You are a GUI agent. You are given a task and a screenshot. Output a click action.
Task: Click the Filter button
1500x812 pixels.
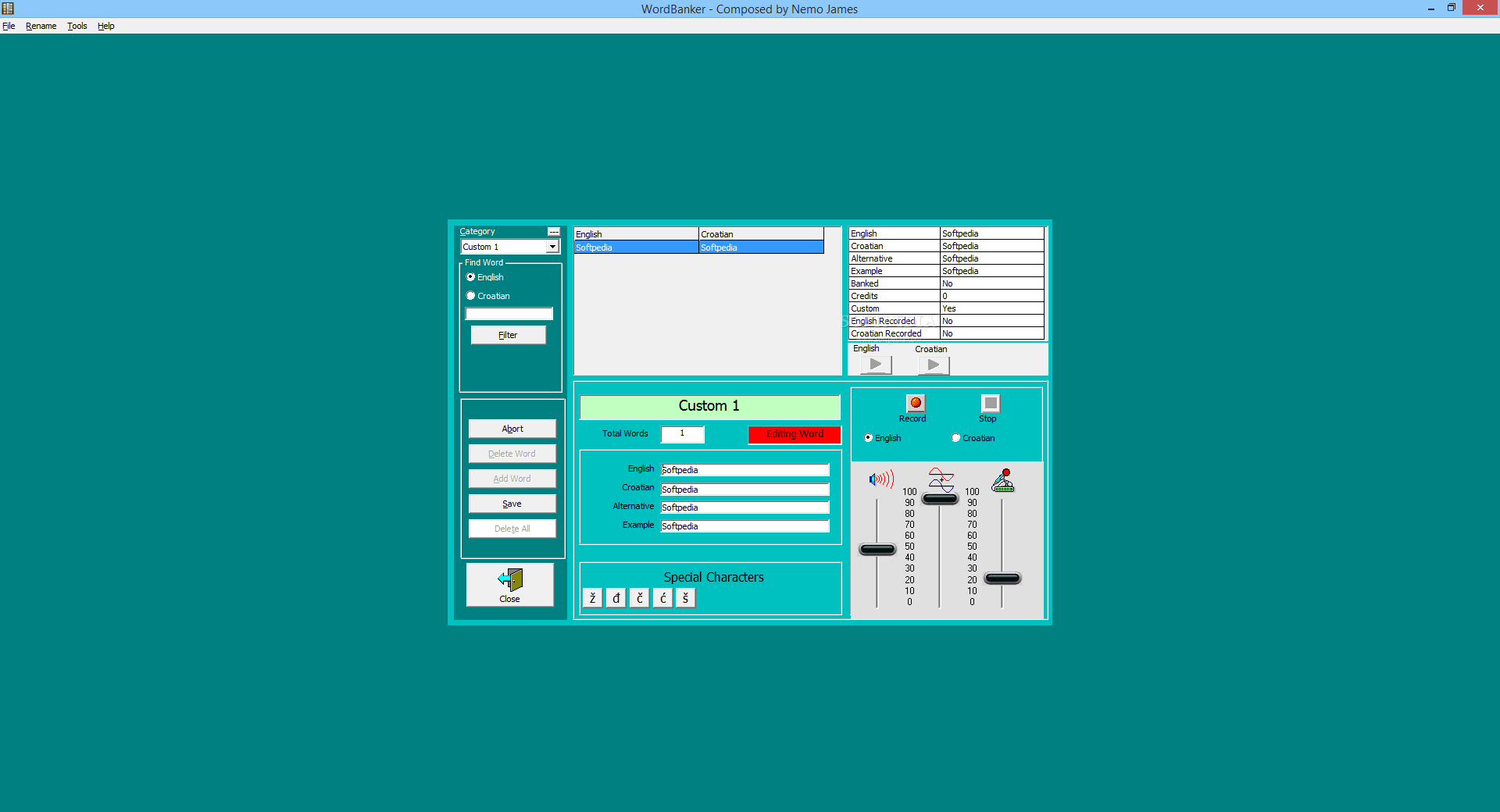(x=508, y=335)
